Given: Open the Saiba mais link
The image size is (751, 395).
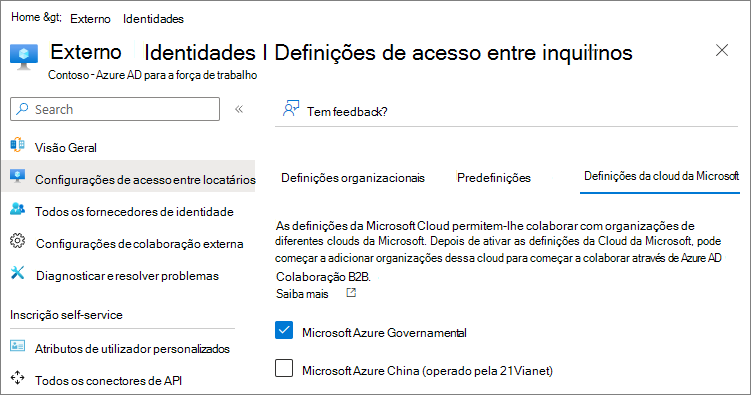Looking at the screenshot, I should (302, 294).
